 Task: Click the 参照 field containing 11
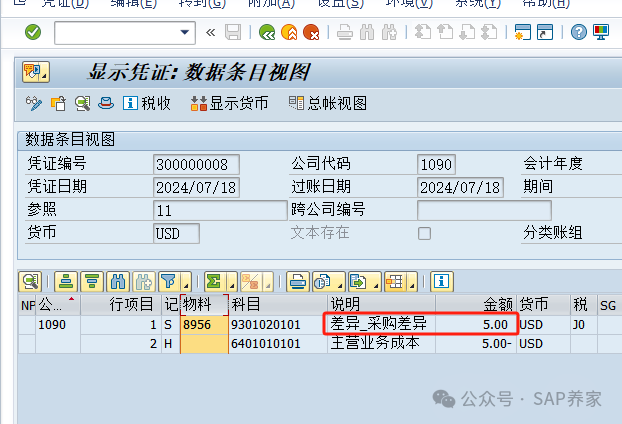tap(220, 210)
